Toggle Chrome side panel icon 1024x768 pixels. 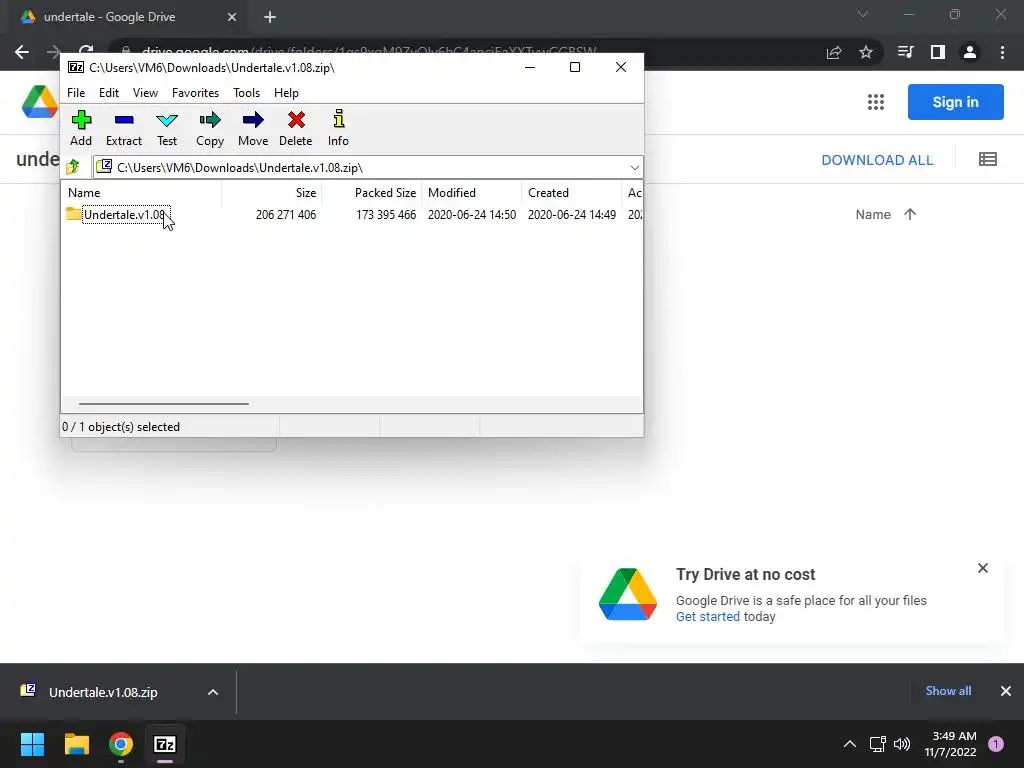(x=938, y=52)
